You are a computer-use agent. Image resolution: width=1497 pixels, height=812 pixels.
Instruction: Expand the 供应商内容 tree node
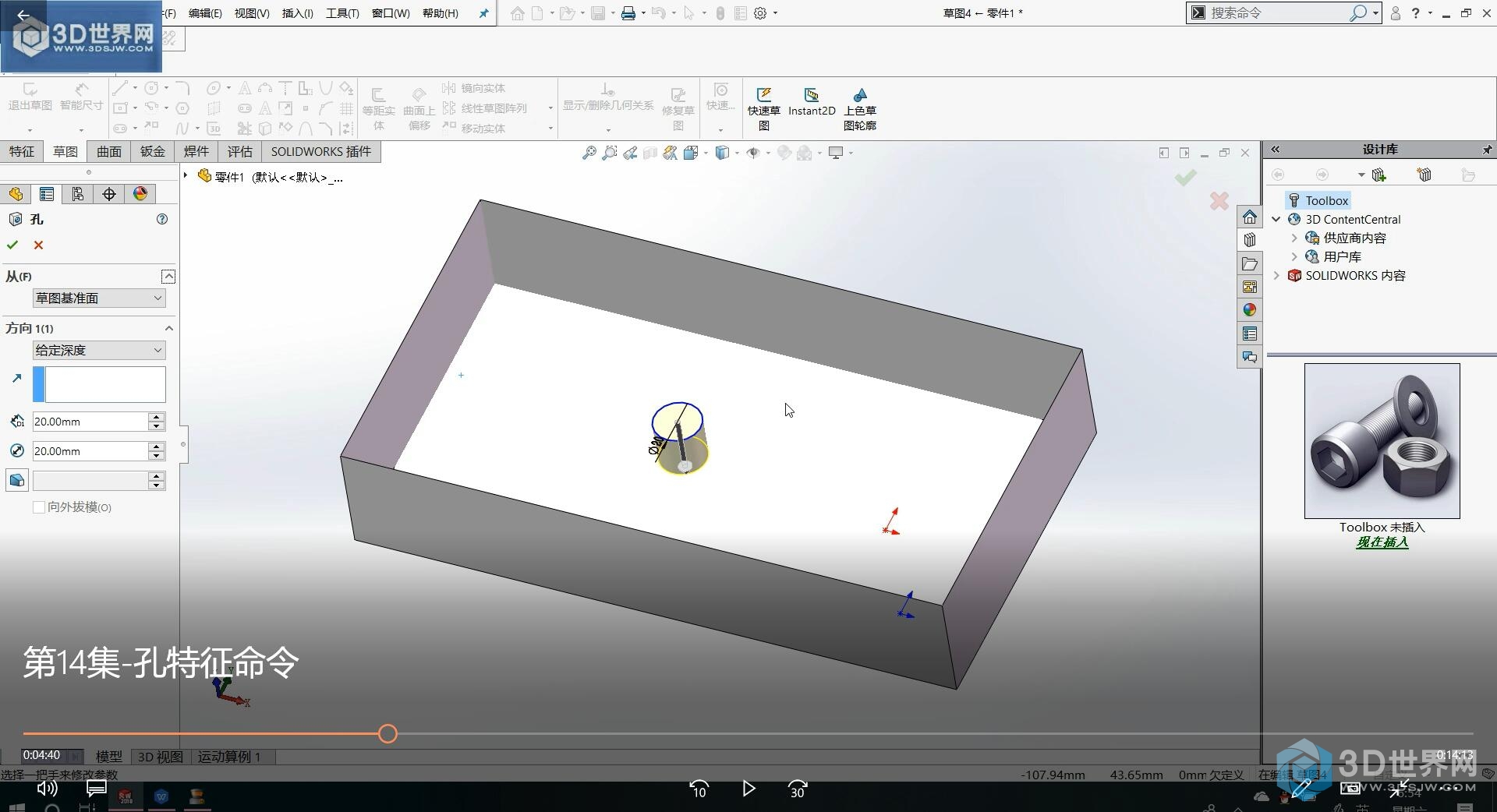[x=1294, y=238]
